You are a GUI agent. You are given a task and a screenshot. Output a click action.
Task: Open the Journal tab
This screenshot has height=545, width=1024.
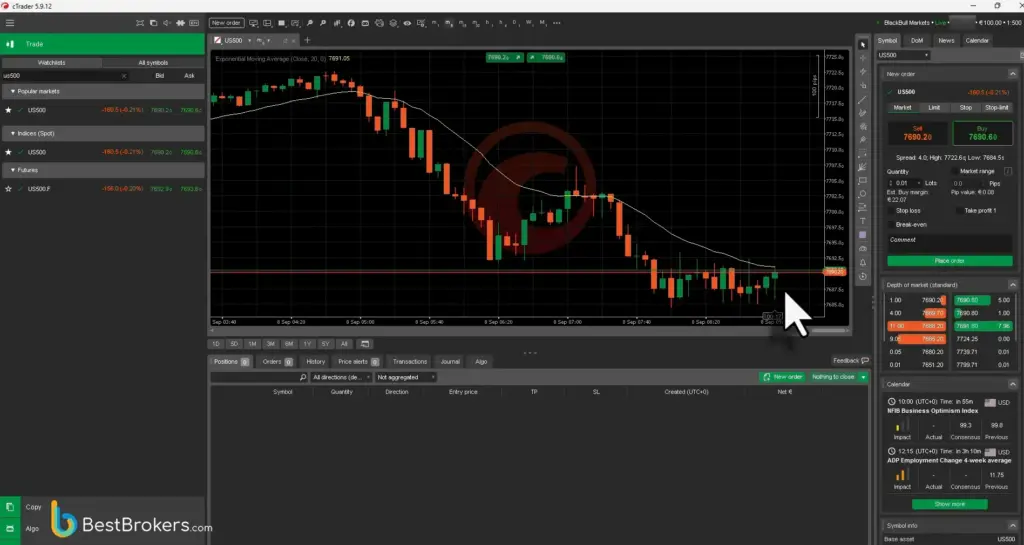[x=449, y=362]
